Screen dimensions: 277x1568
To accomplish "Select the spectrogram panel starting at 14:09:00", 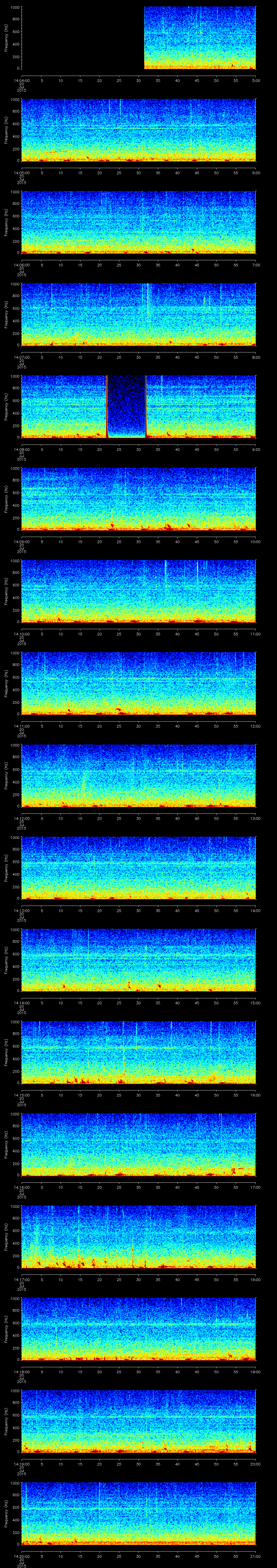I will click(139, 499).
